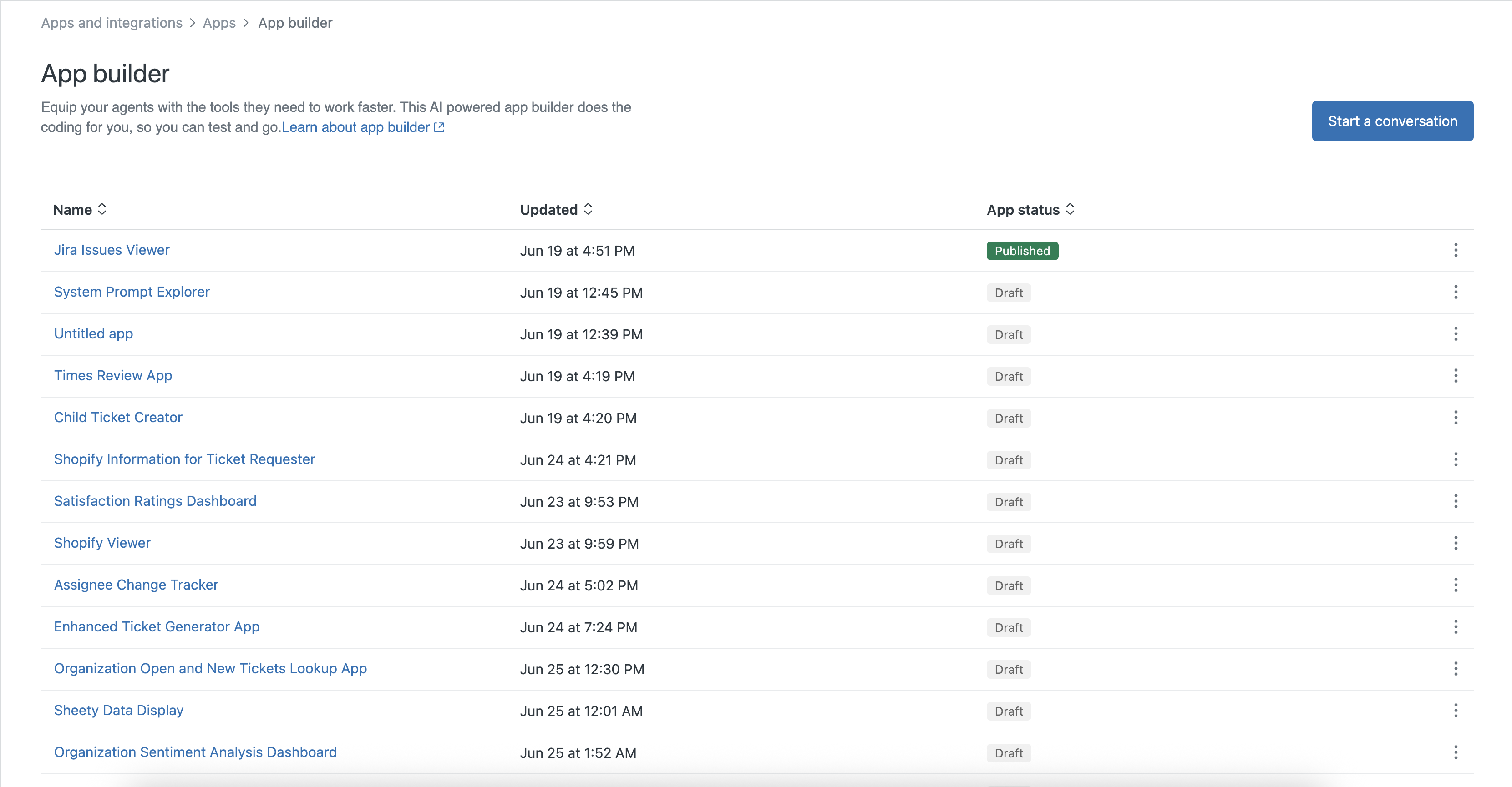
Task: Sort table by Name column
Action: [80, 209]
